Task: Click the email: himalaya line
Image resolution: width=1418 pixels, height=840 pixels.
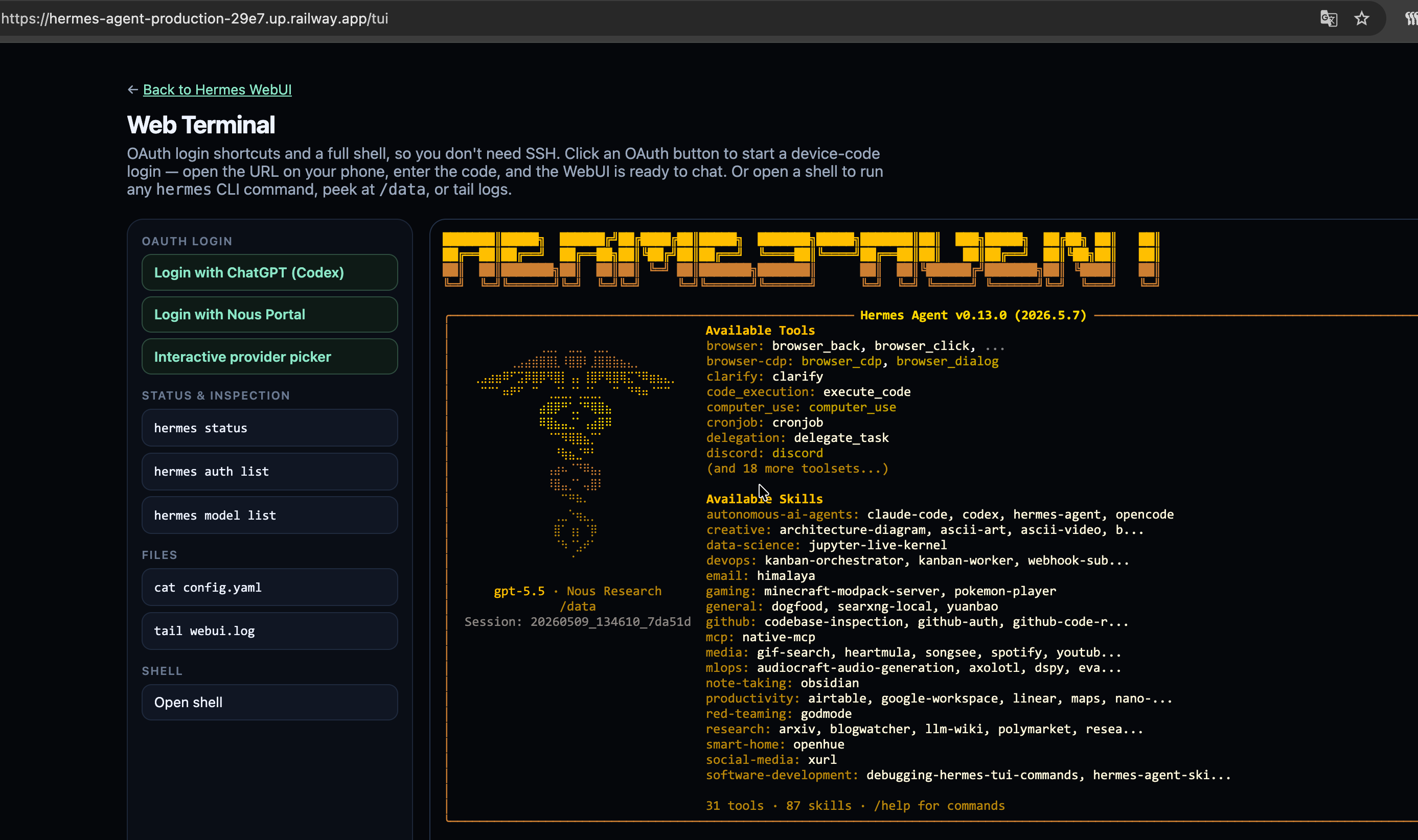Action: 761,576
